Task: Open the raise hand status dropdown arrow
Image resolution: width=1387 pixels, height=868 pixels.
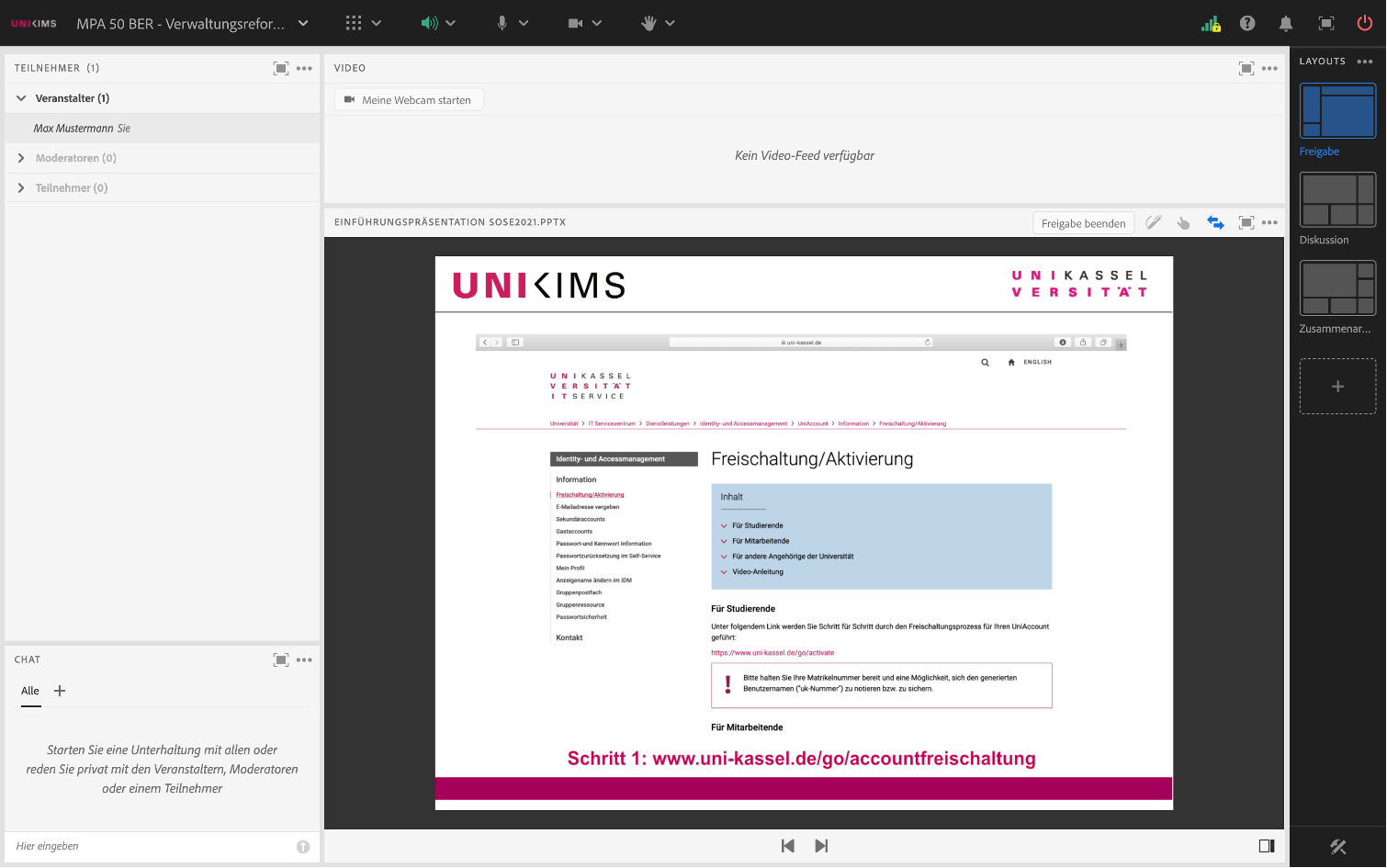Action: (670, 23)
